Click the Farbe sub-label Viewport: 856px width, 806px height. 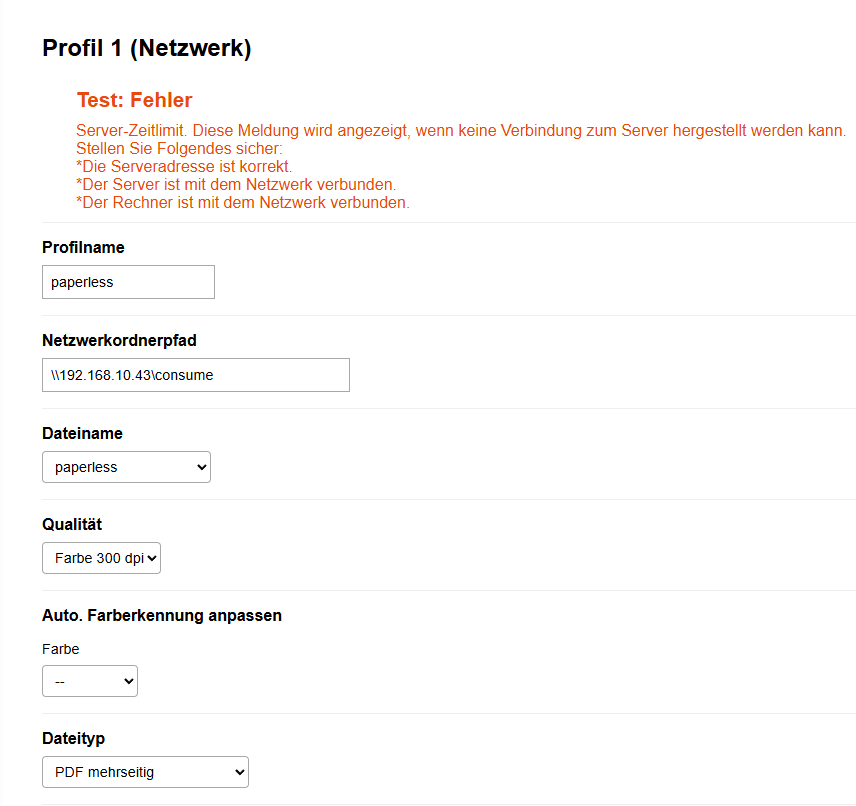[60, 649]
